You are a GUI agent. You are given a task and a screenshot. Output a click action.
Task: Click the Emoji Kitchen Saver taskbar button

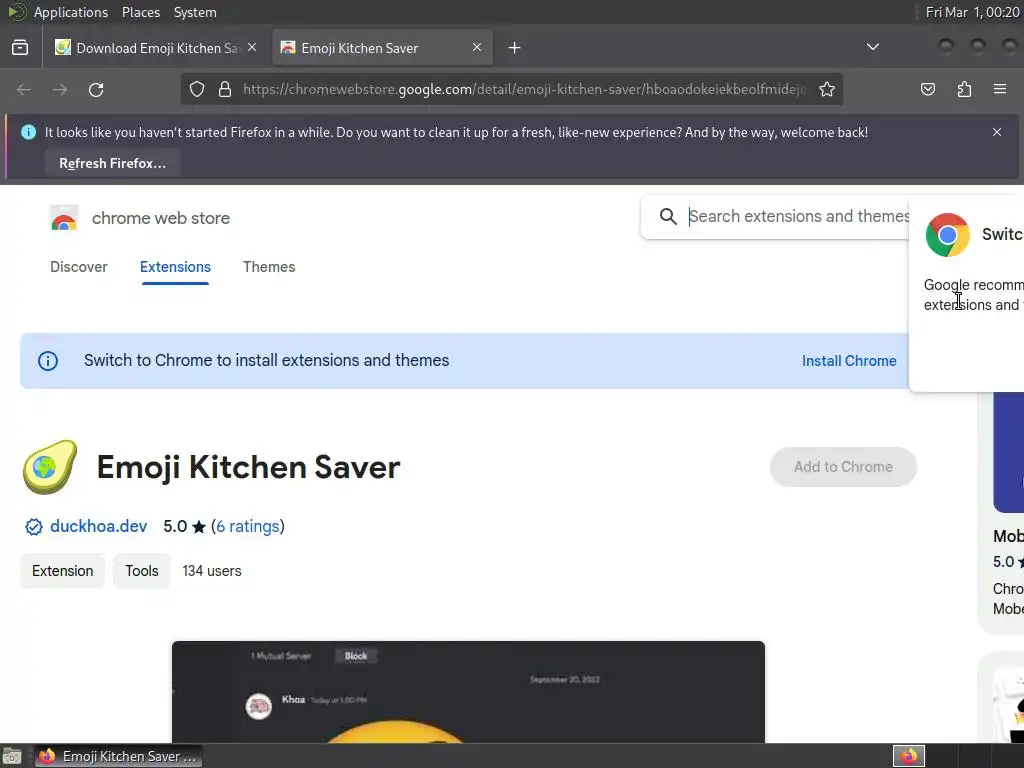click(118, 756)
